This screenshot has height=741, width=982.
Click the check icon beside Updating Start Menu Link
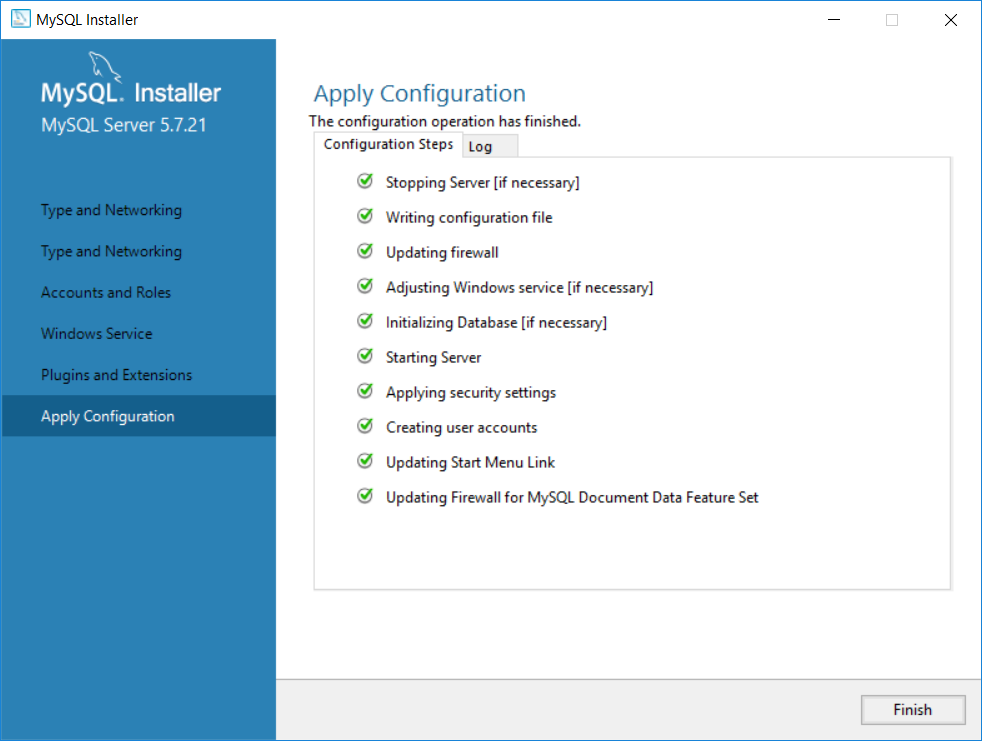(365, 462)
